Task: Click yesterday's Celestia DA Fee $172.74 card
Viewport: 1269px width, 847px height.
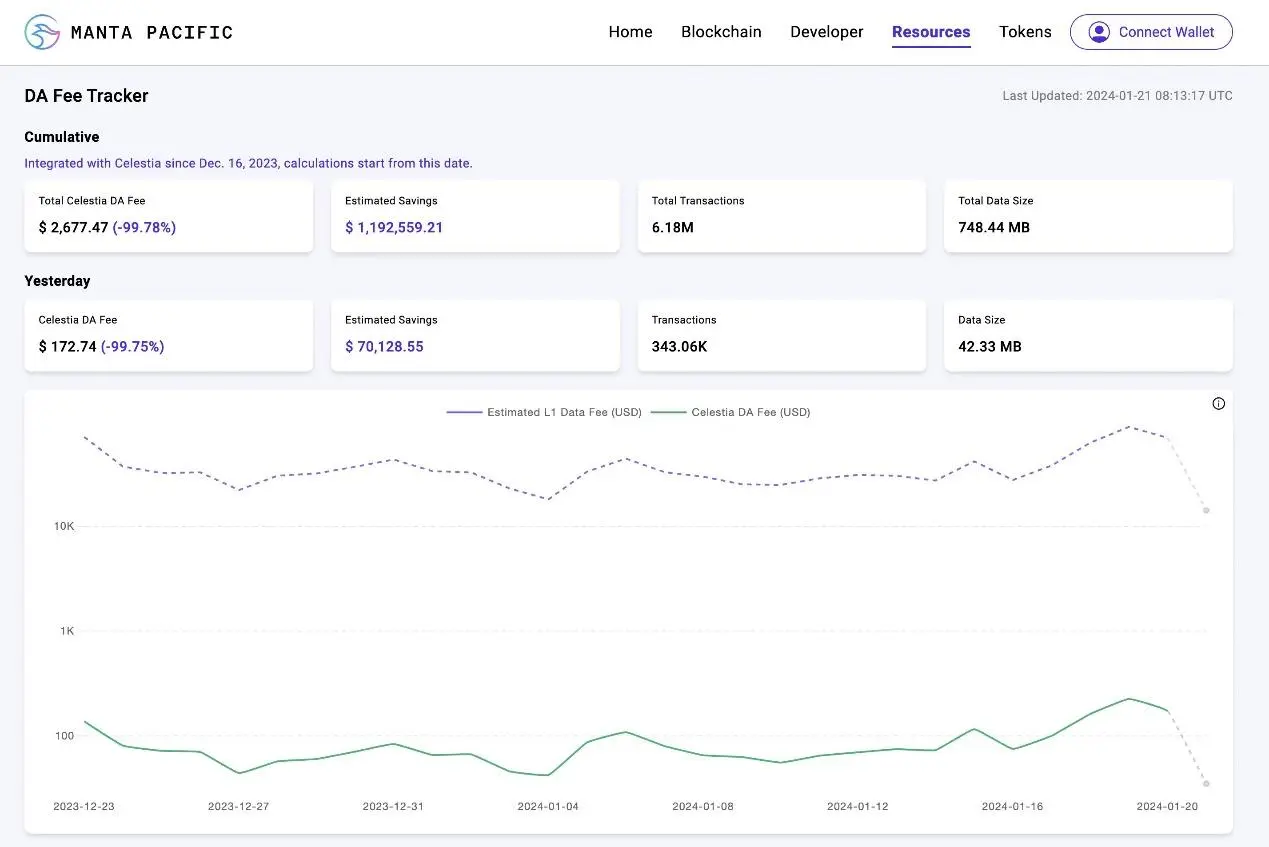Action: [168, 335]
